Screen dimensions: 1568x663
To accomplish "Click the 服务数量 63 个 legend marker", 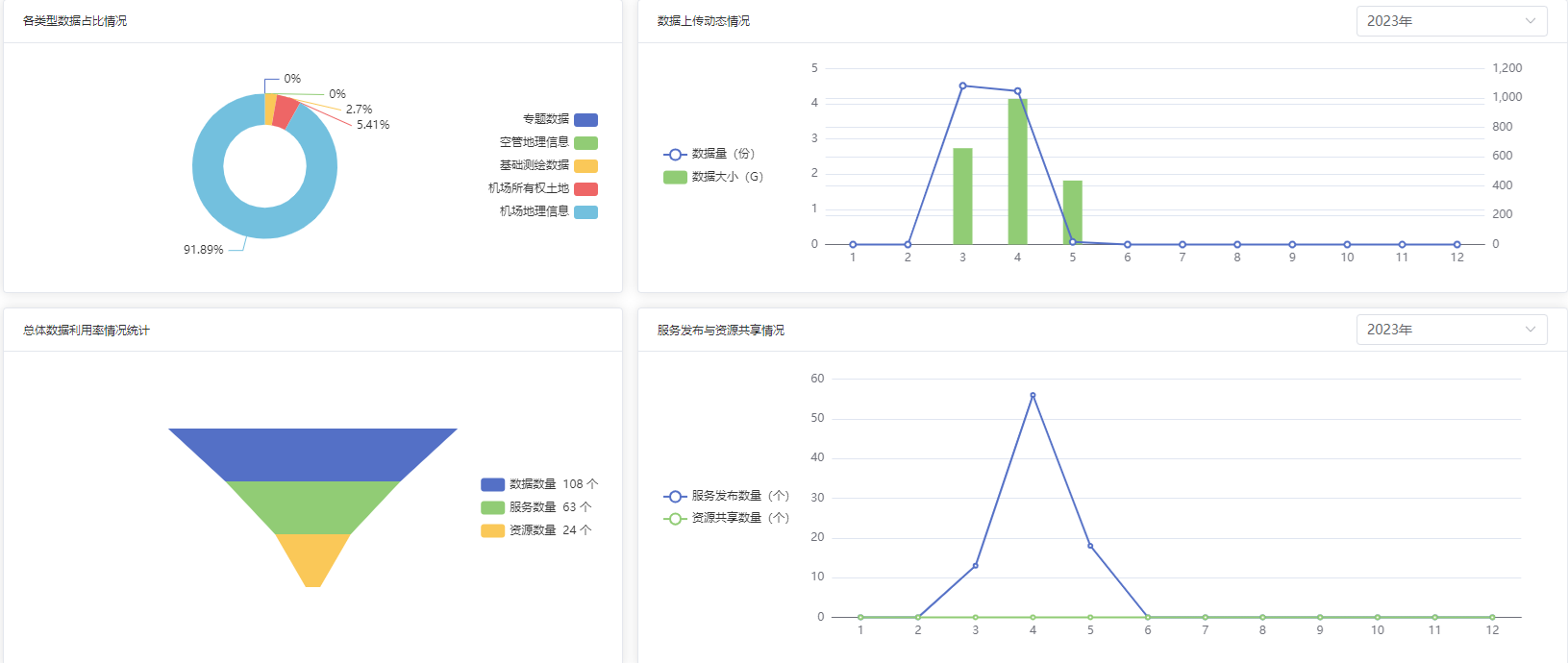I will pyautogui.click(x=492, y=507).
